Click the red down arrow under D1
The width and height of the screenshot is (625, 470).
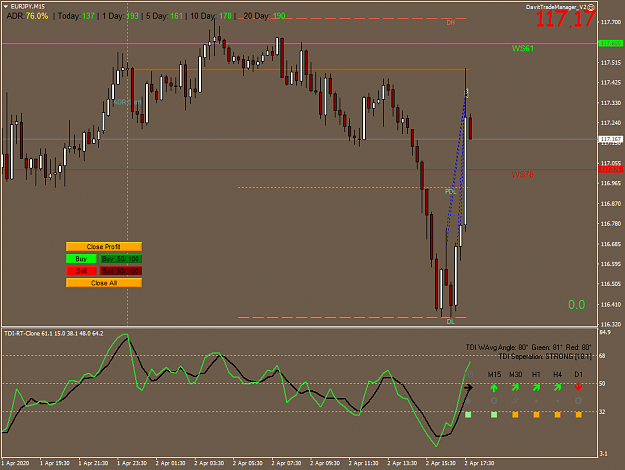[x=578, y=387]
